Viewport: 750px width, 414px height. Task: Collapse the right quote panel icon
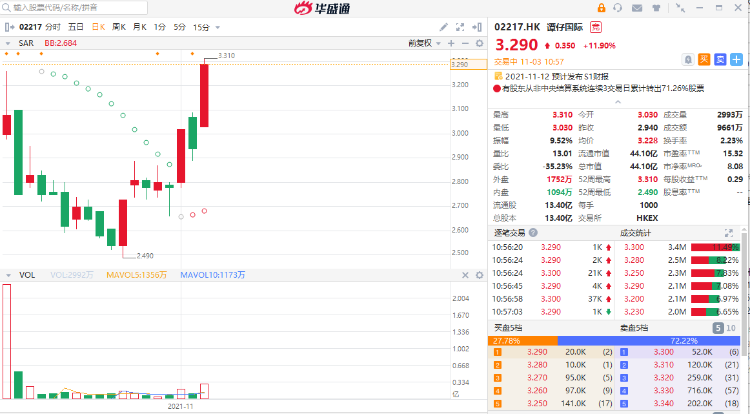point(476,27)
